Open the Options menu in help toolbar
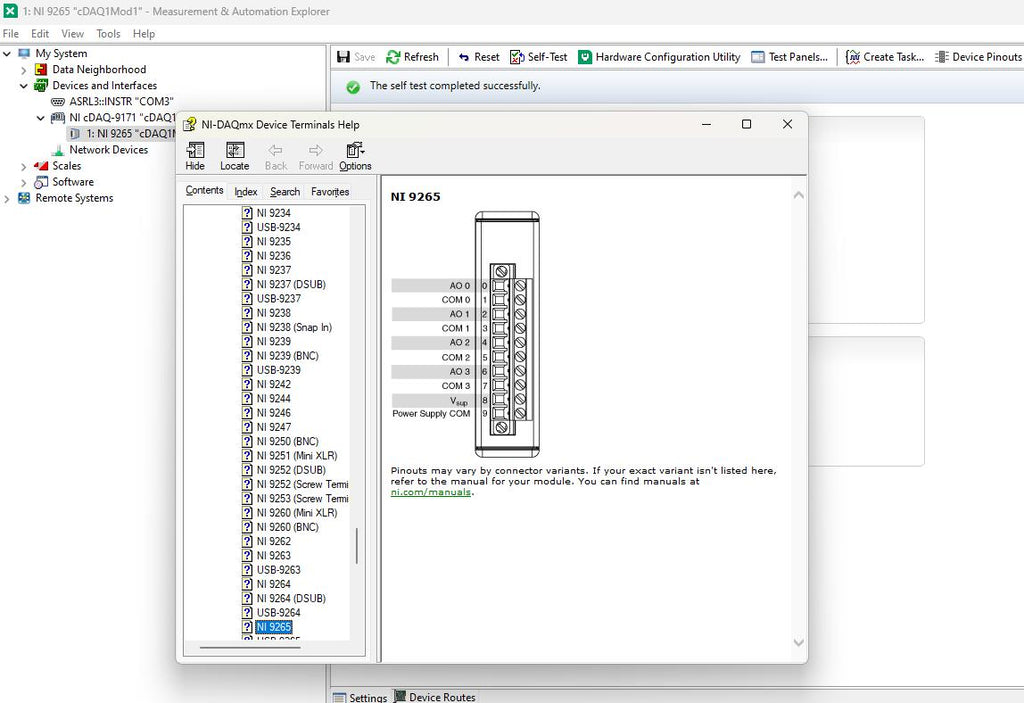The width and height of the screenshot is (1024, 703). click(355, 156)
